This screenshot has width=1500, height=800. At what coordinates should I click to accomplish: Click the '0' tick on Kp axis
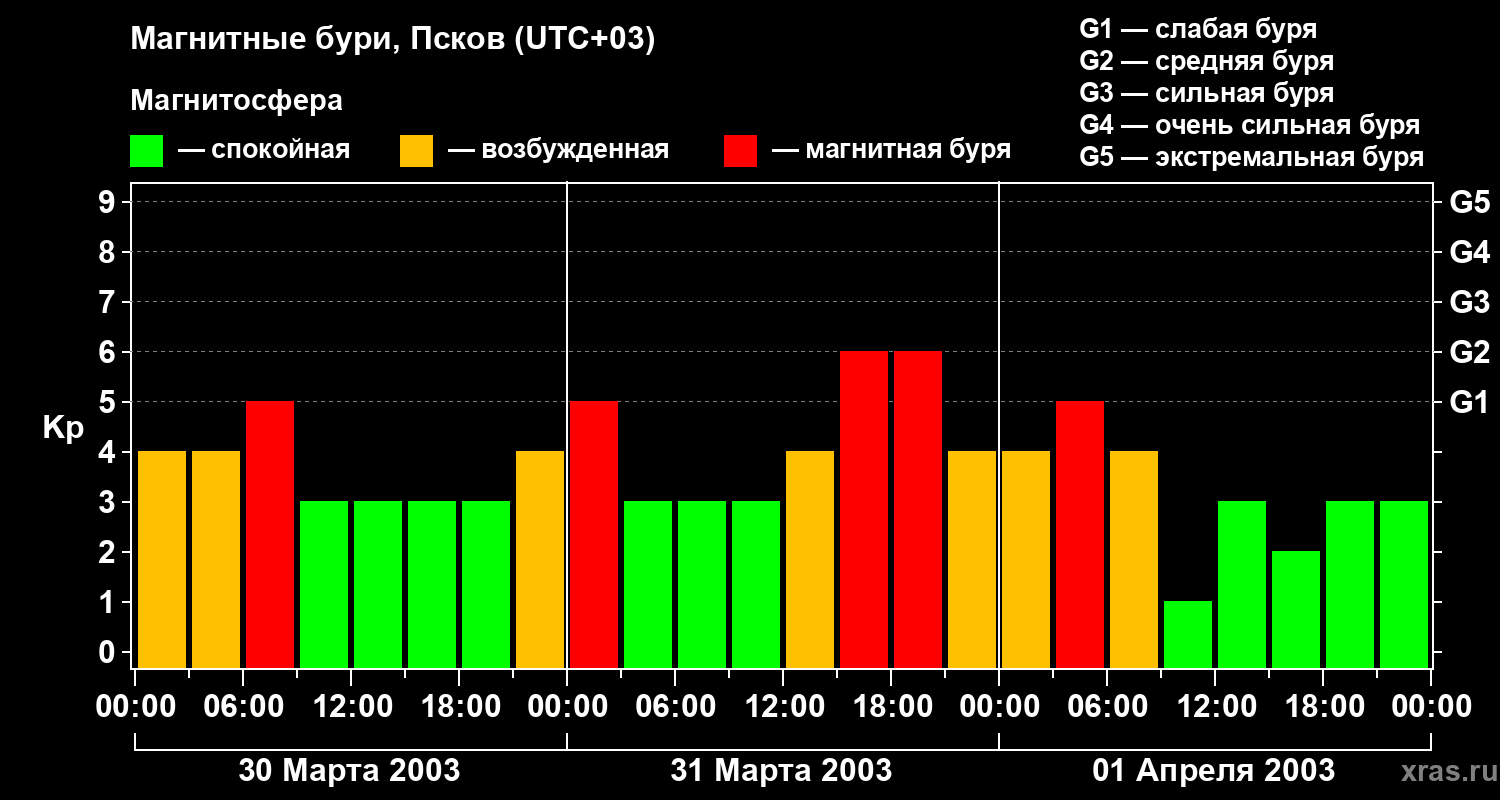(109, 653)
